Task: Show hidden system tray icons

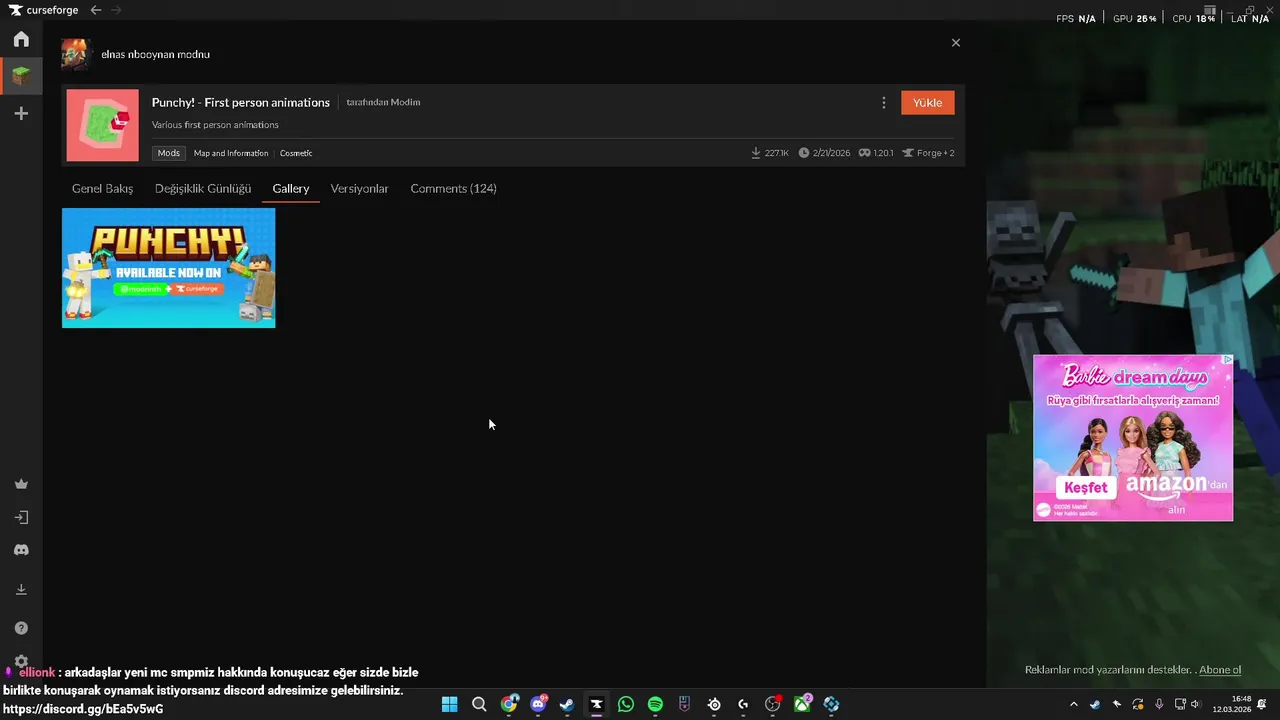Action: pos(1074,704)
